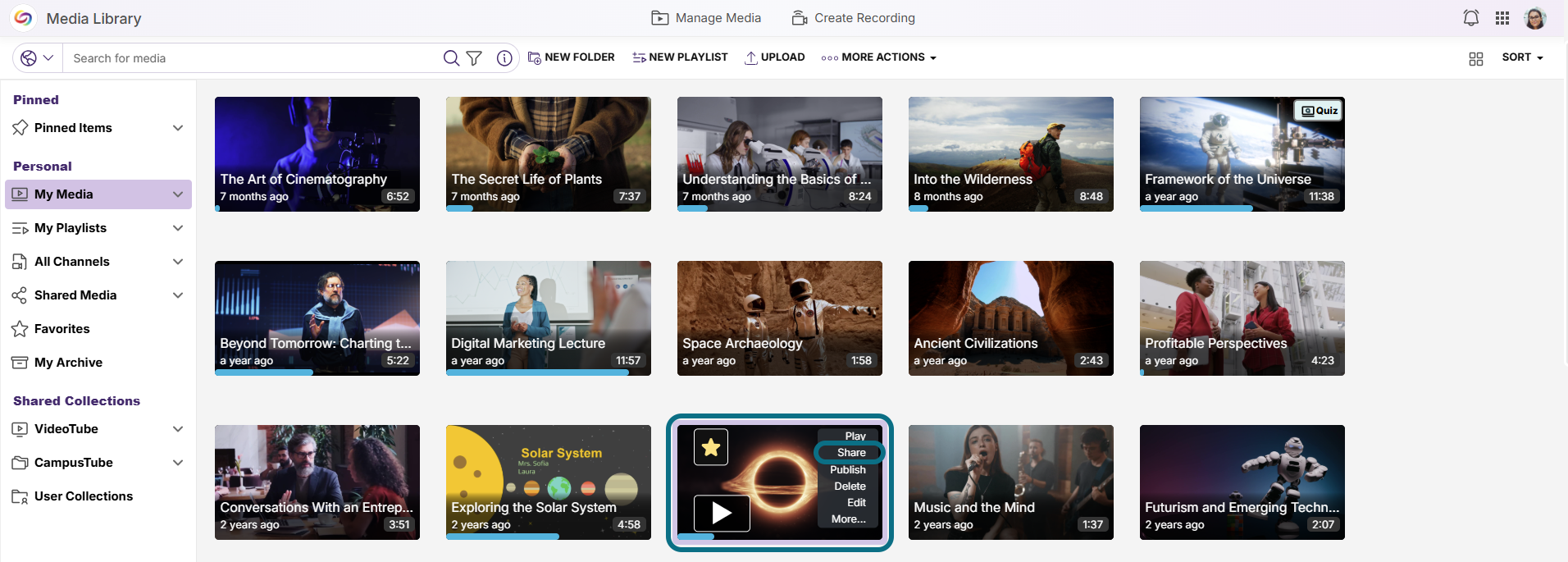Image resolution: width=1568 pixels, height=562 pixels.
Task: Click the VideoTube icon
Action: pos(21,429)
